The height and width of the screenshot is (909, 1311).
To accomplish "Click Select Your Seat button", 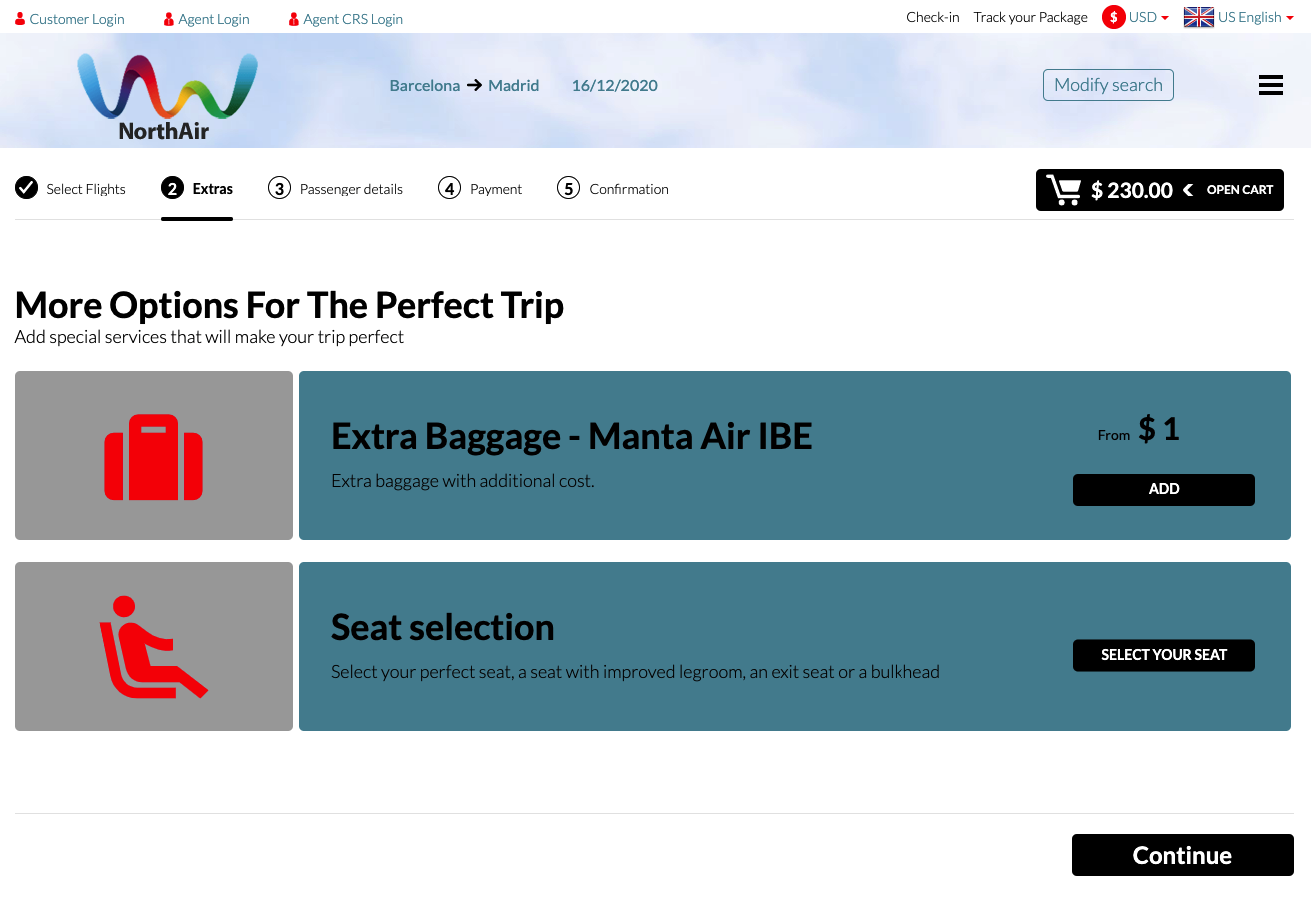I will (x=1164, y=655).
